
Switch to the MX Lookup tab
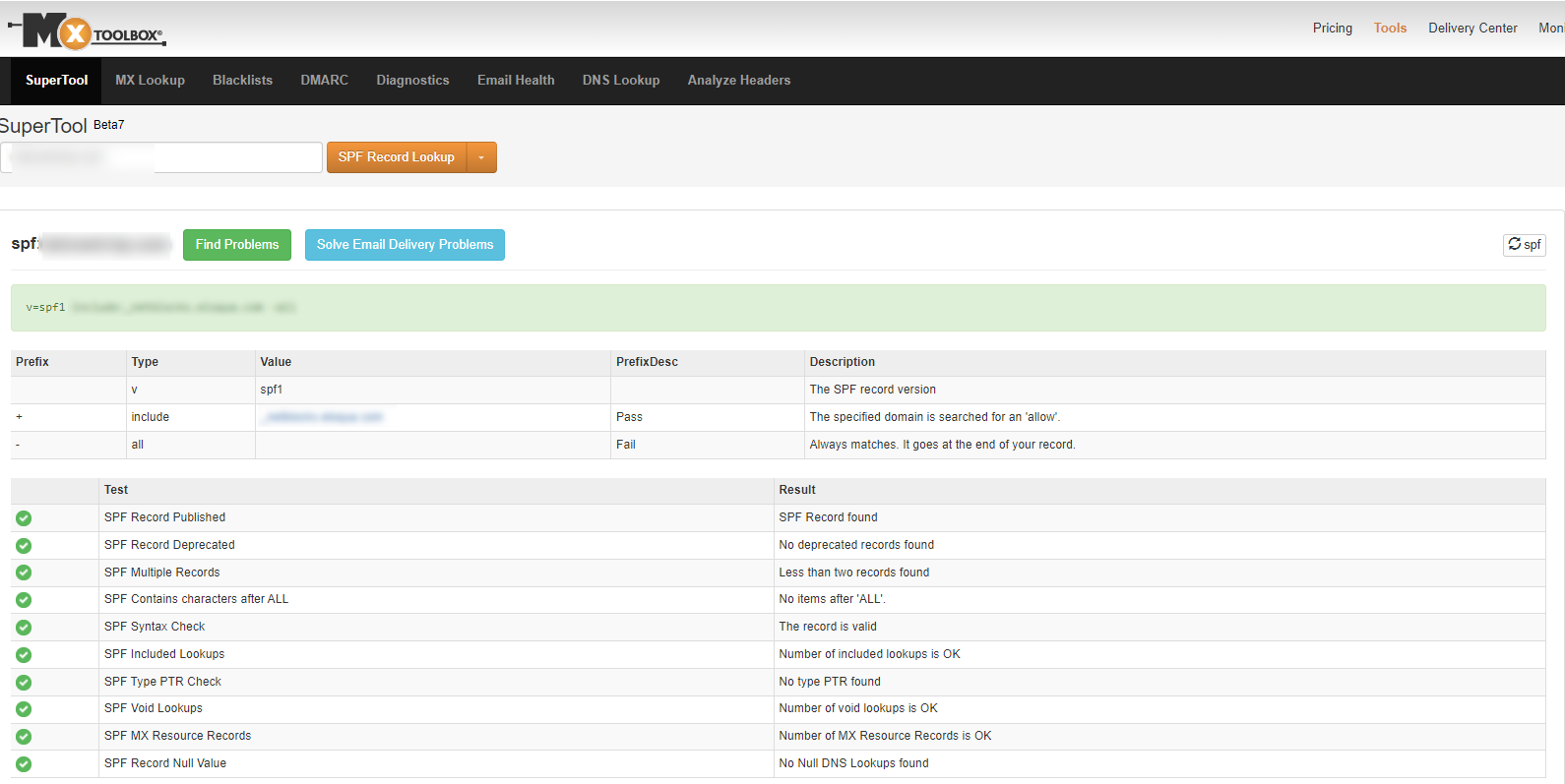click(x=150, y=81)
